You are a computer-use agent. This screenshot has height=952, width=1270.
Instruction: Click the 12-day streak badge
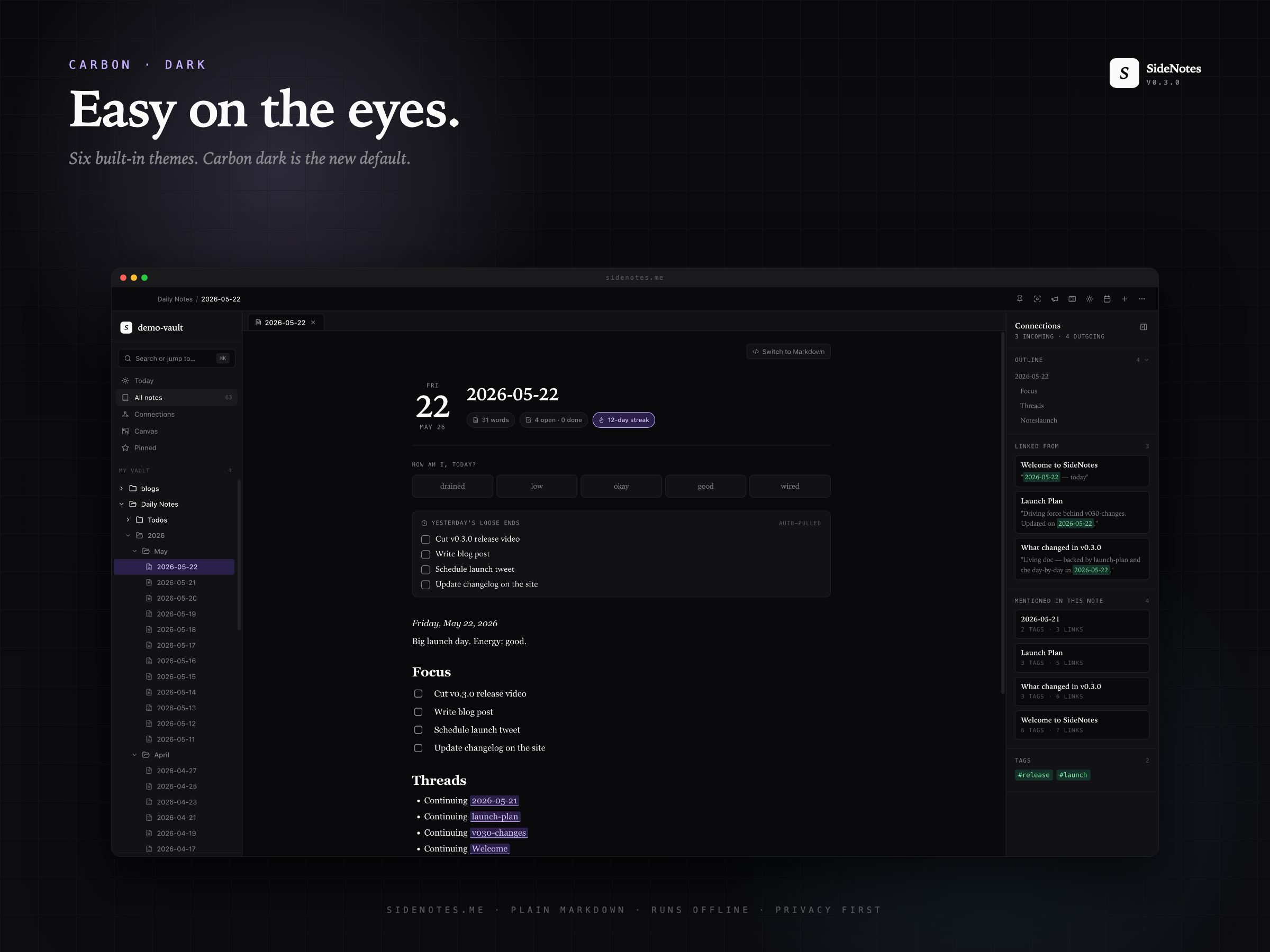pos(623,420)
